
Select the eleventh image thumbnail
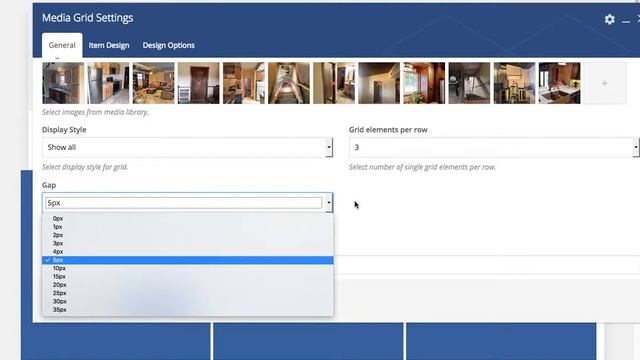(x=514, y=83)
